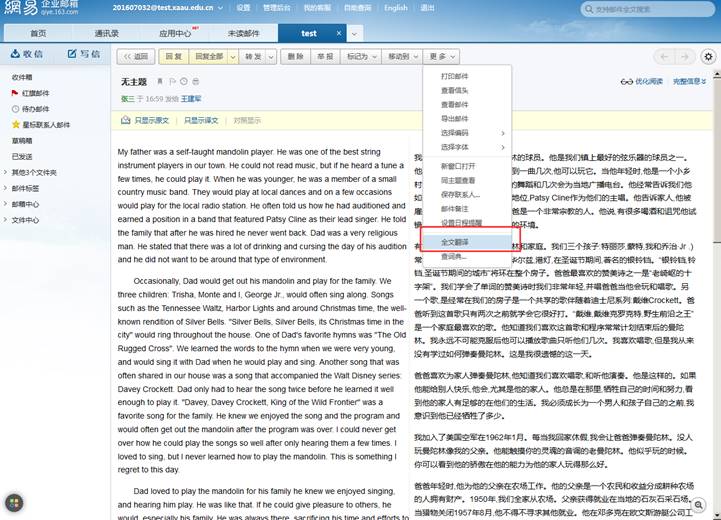Click the 转发 forward button
The image size is (721, 520).
click(253, 57)
